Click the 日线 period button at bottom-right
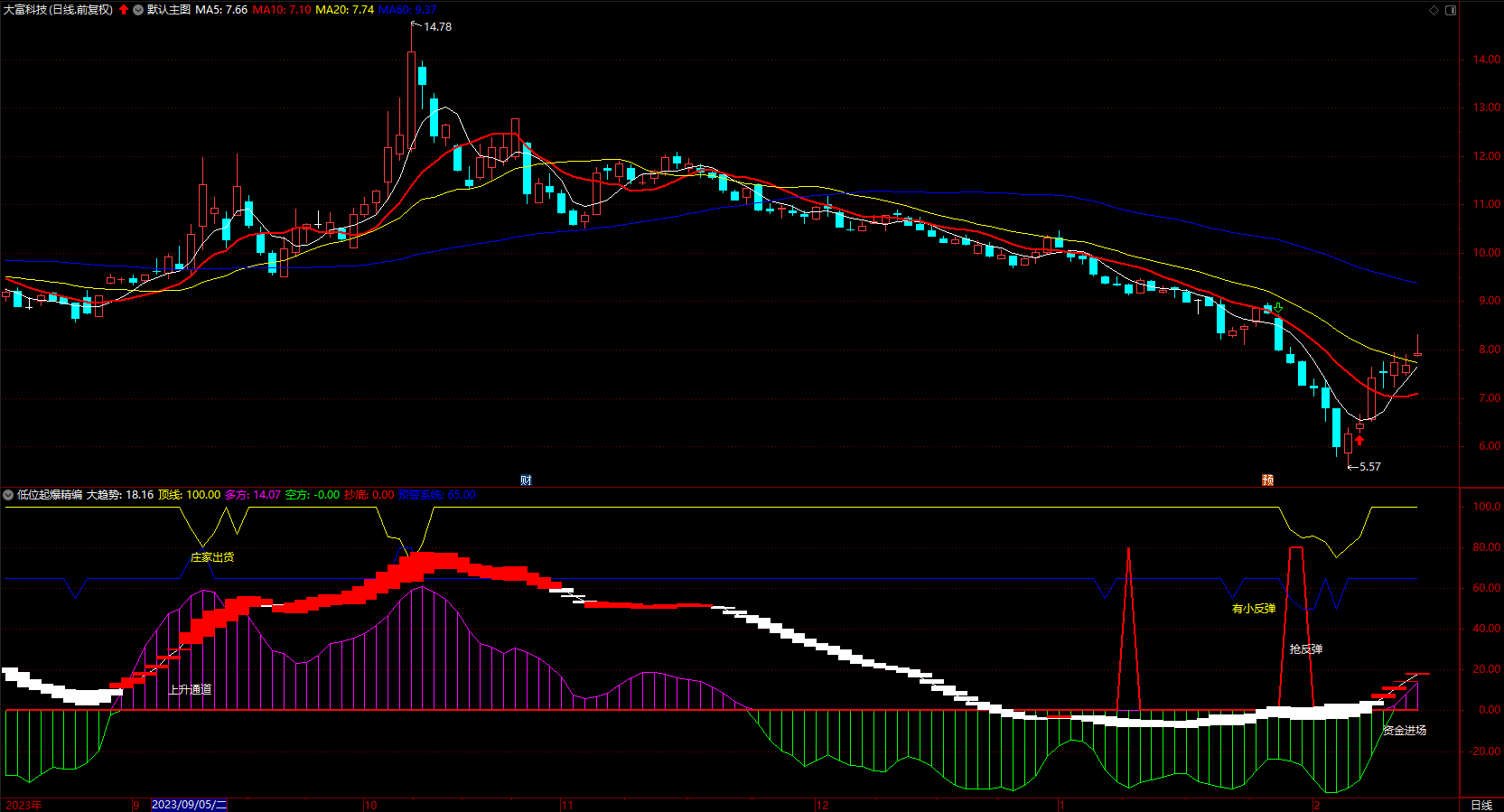Screen dimensions: 1504x812 pos(1481,805)
